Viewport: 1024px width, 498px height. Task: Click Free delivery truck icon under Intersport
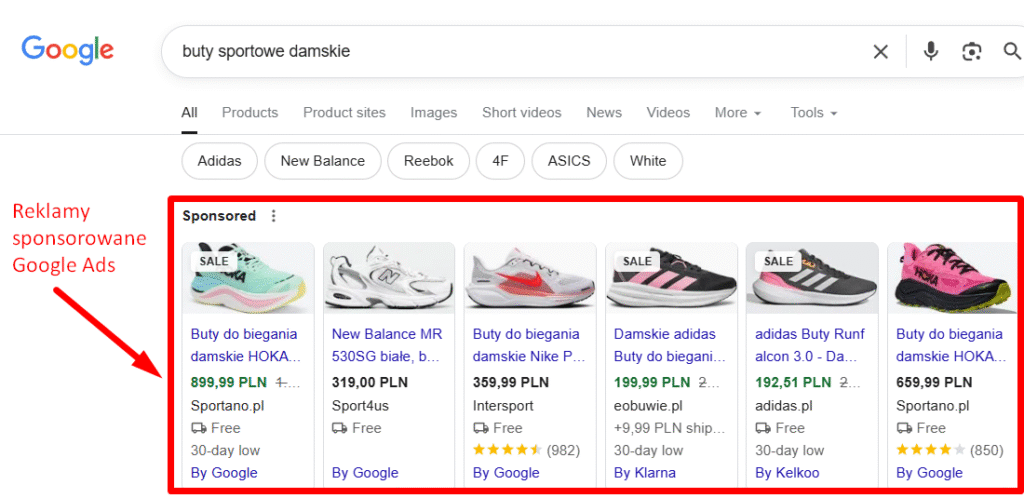click(480, 428)
